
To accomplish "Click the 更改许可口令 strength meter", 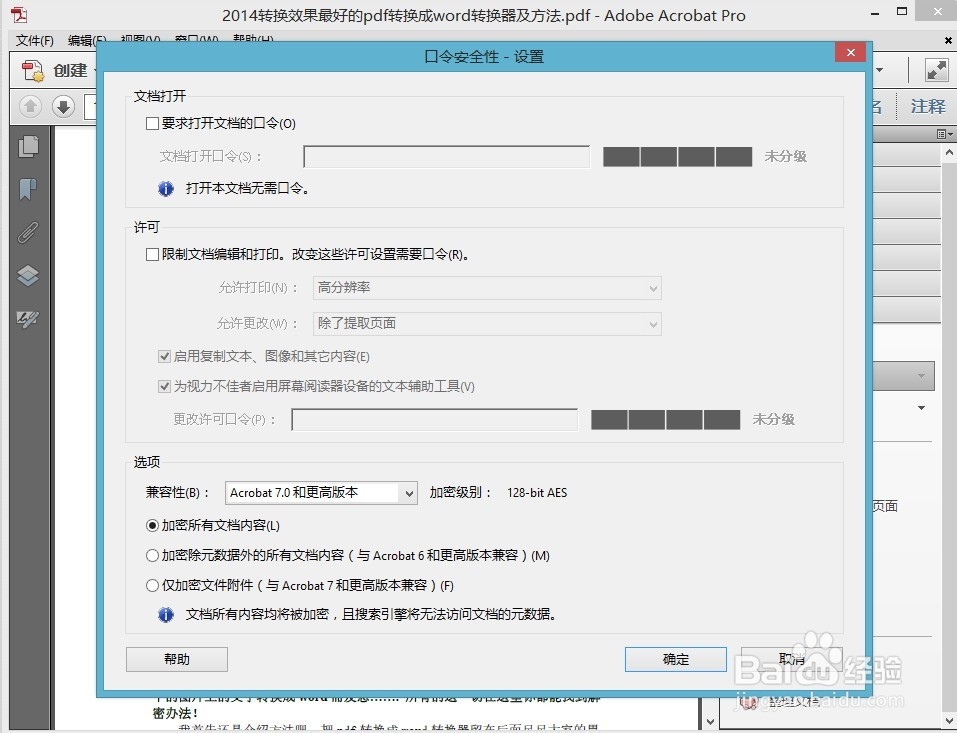I will 665,420.
